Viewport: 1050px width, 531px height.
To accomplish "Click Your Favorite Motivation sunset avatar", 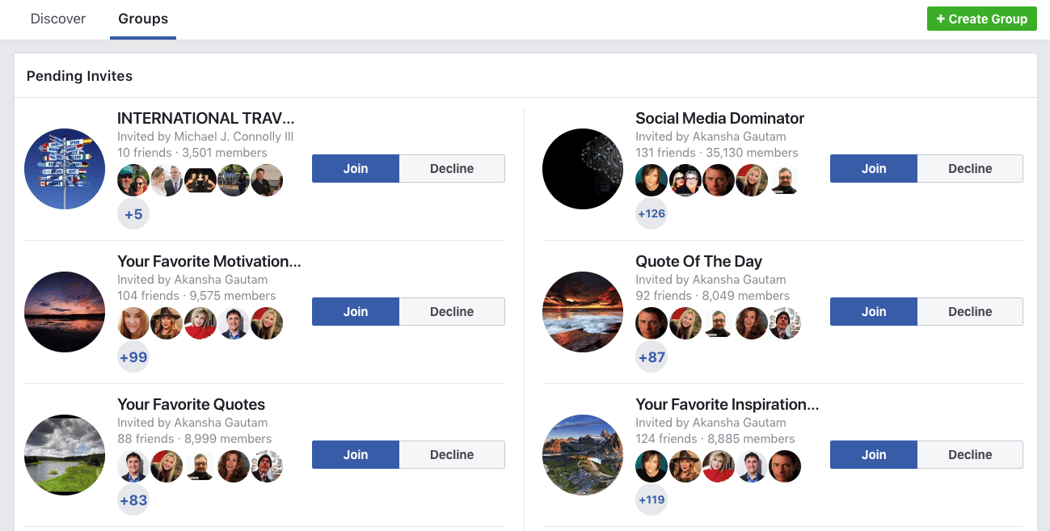I will [64, 312].
